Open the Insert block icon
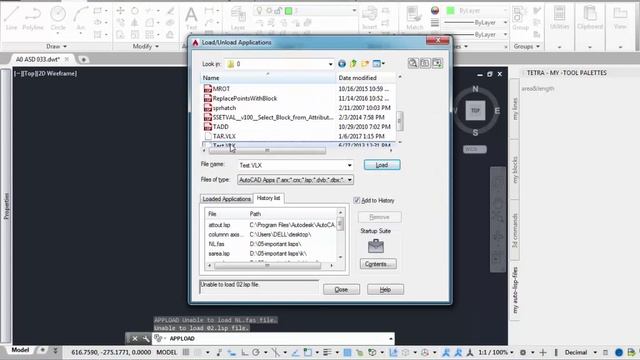 pos(369,18)
